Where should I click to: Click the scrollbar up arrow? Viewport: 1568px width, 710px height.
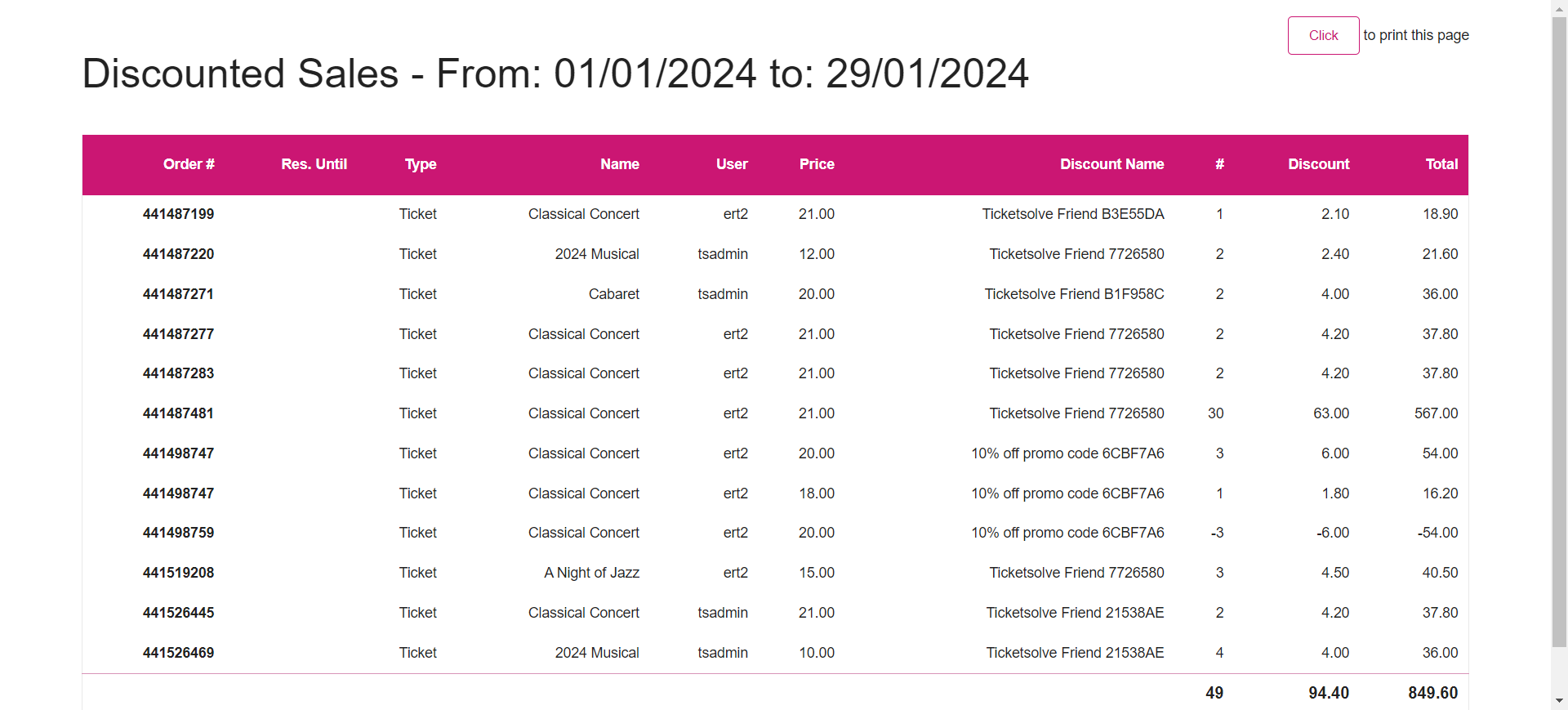1559,7
